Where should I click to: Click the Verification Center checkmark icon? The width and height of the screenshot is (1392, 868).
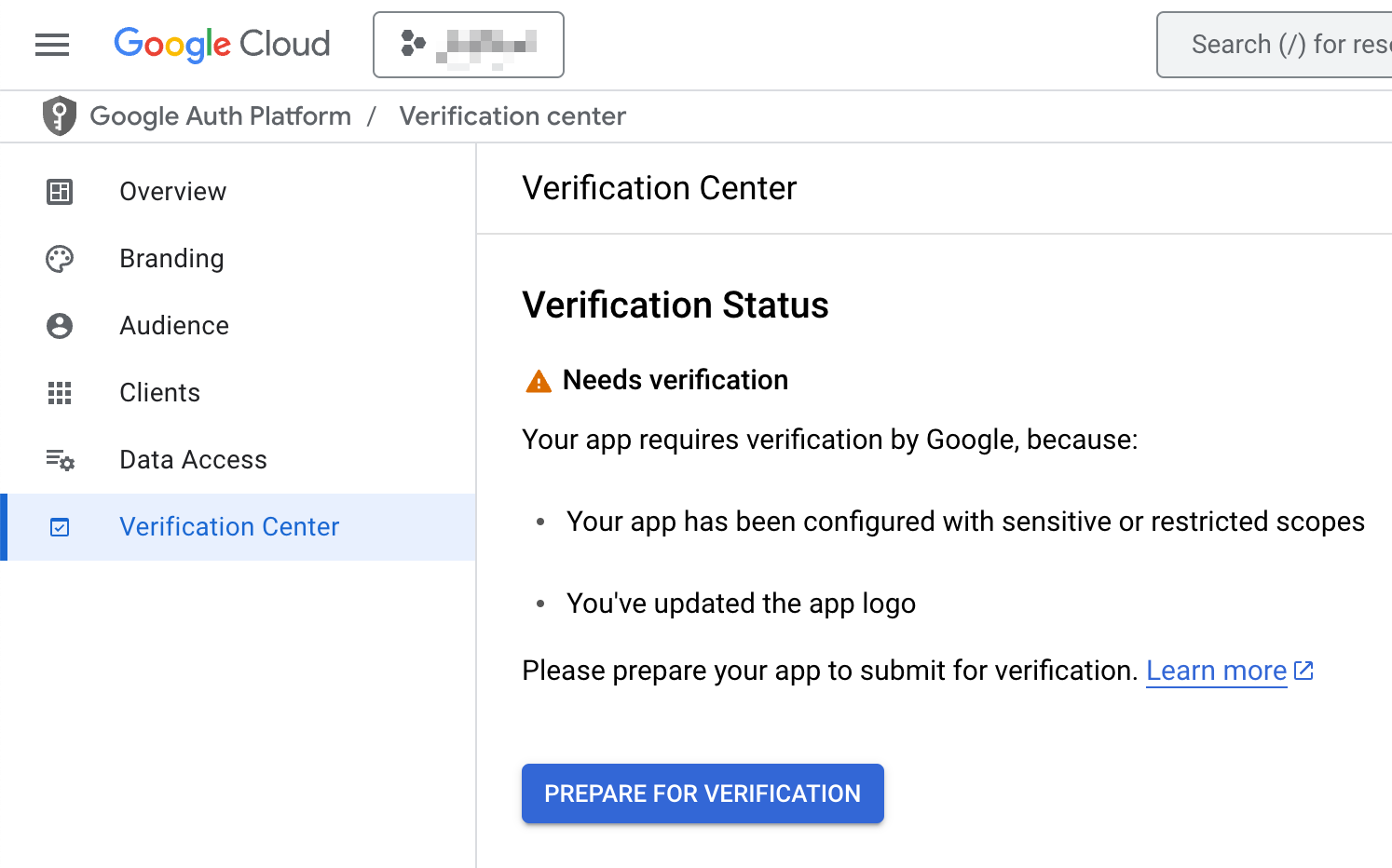pos(60,528)
